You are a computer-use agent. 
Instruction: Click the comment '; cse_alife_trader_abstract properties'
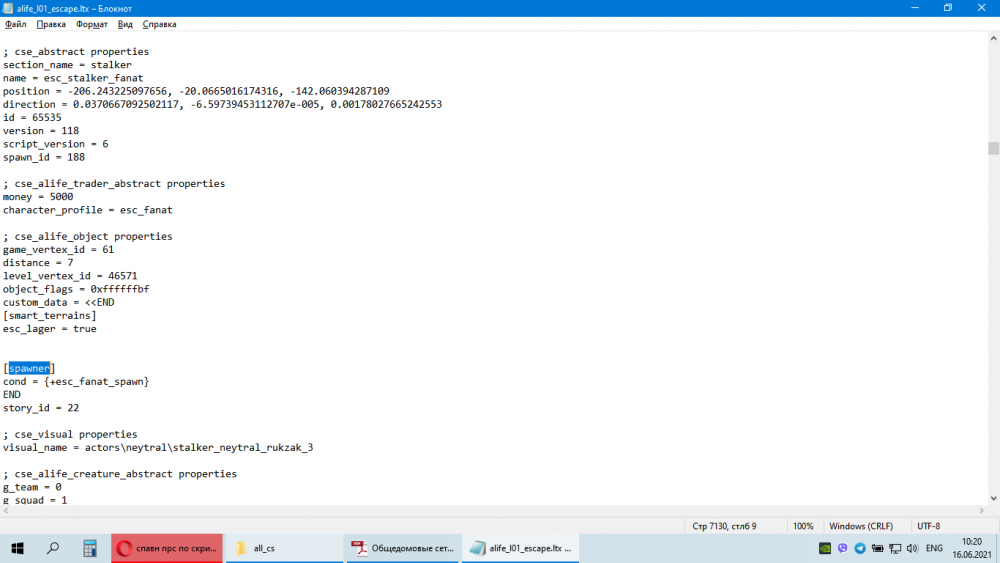(x=114, y=184)
